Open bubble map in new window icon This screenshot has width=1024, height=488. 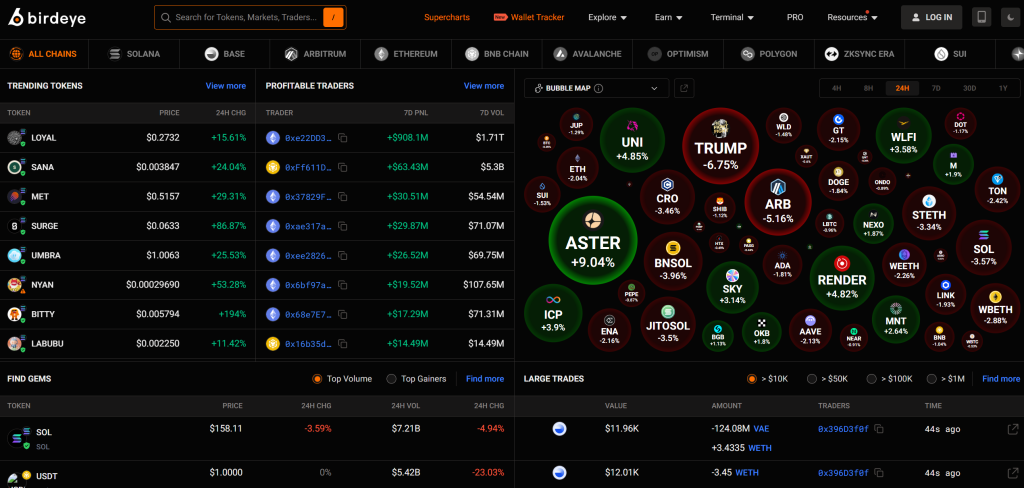tap(684, 88)
